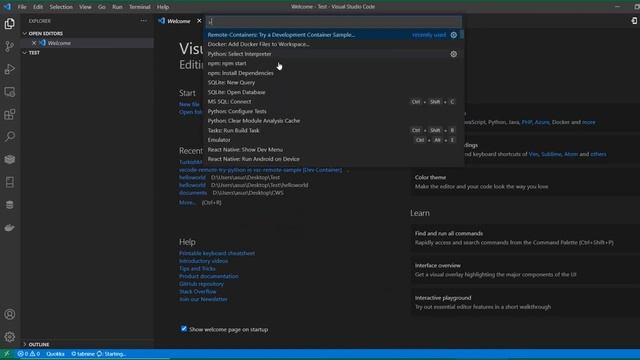Open the Go menu
The image size is (640, 360).
point(102,7)
